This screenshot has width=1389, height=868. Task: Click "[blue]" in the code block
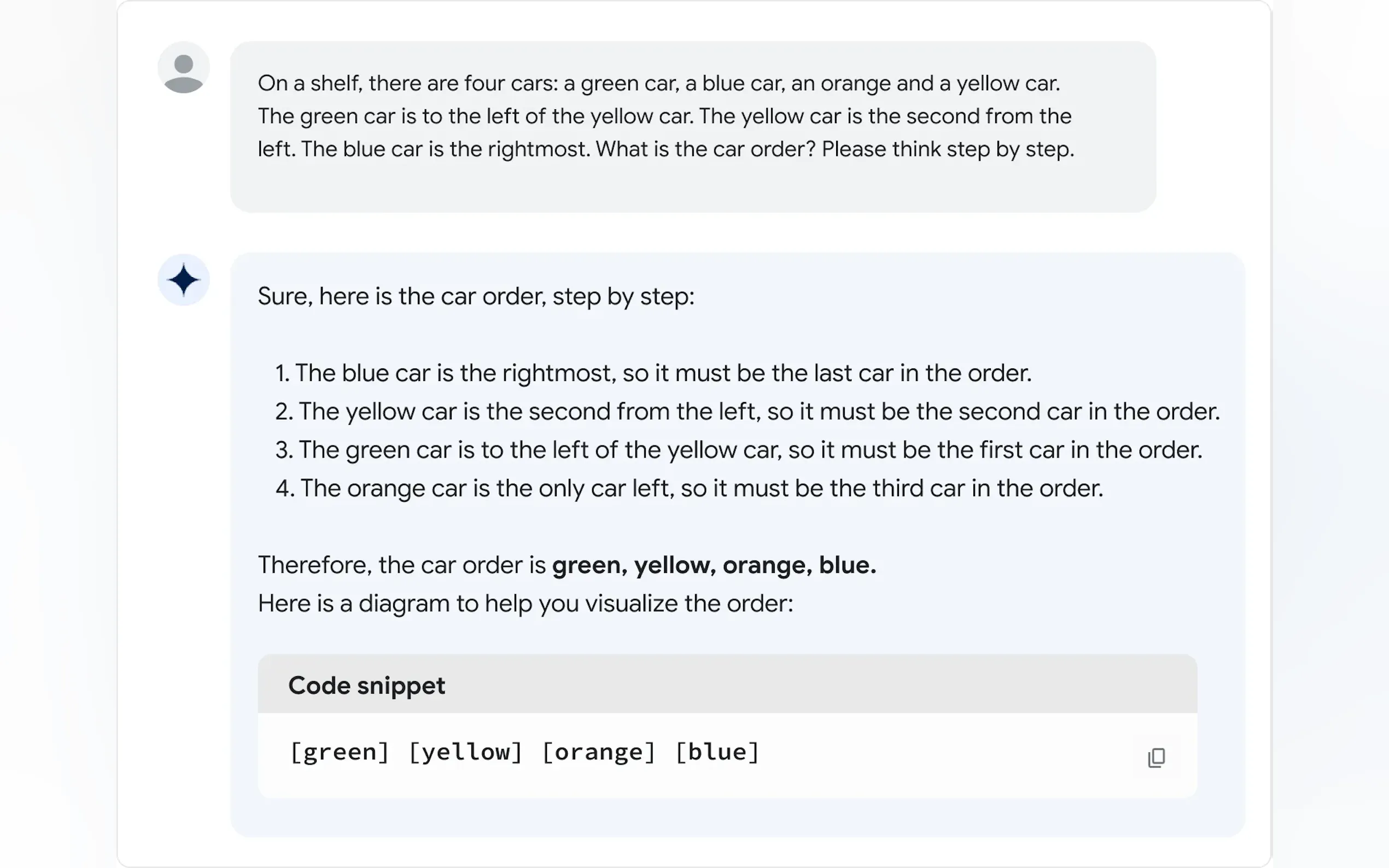(718, 752)
